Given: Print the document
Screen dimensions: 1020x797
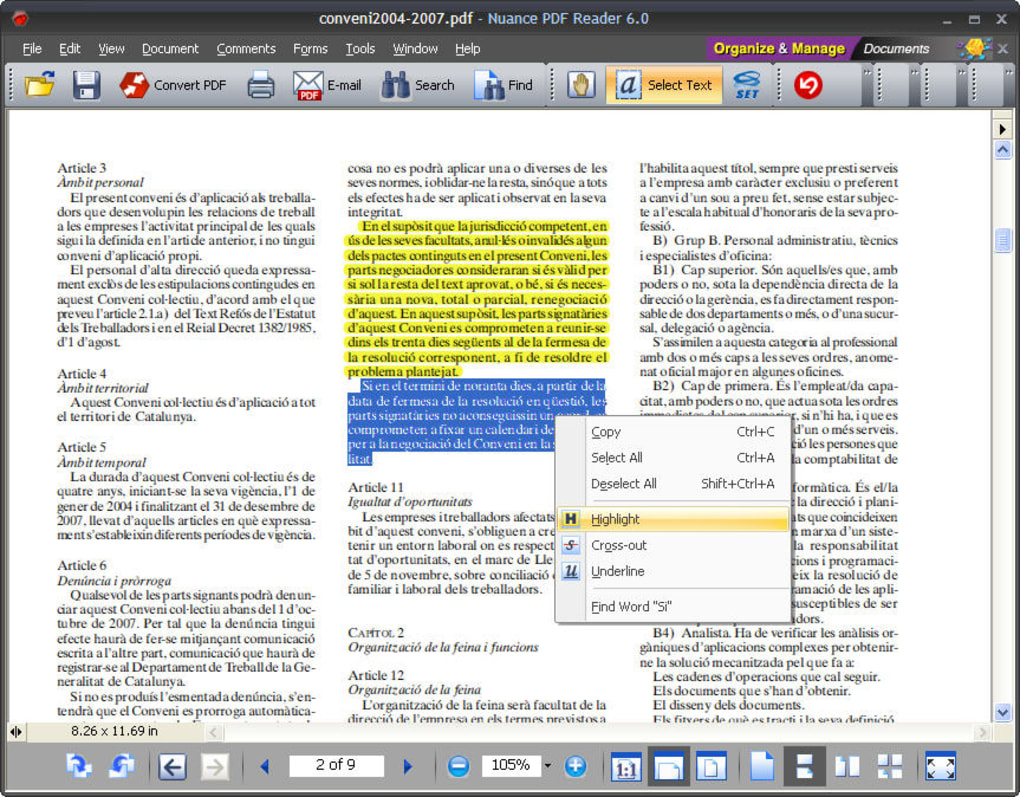Looking at the screenshot, I should (259, 85).
